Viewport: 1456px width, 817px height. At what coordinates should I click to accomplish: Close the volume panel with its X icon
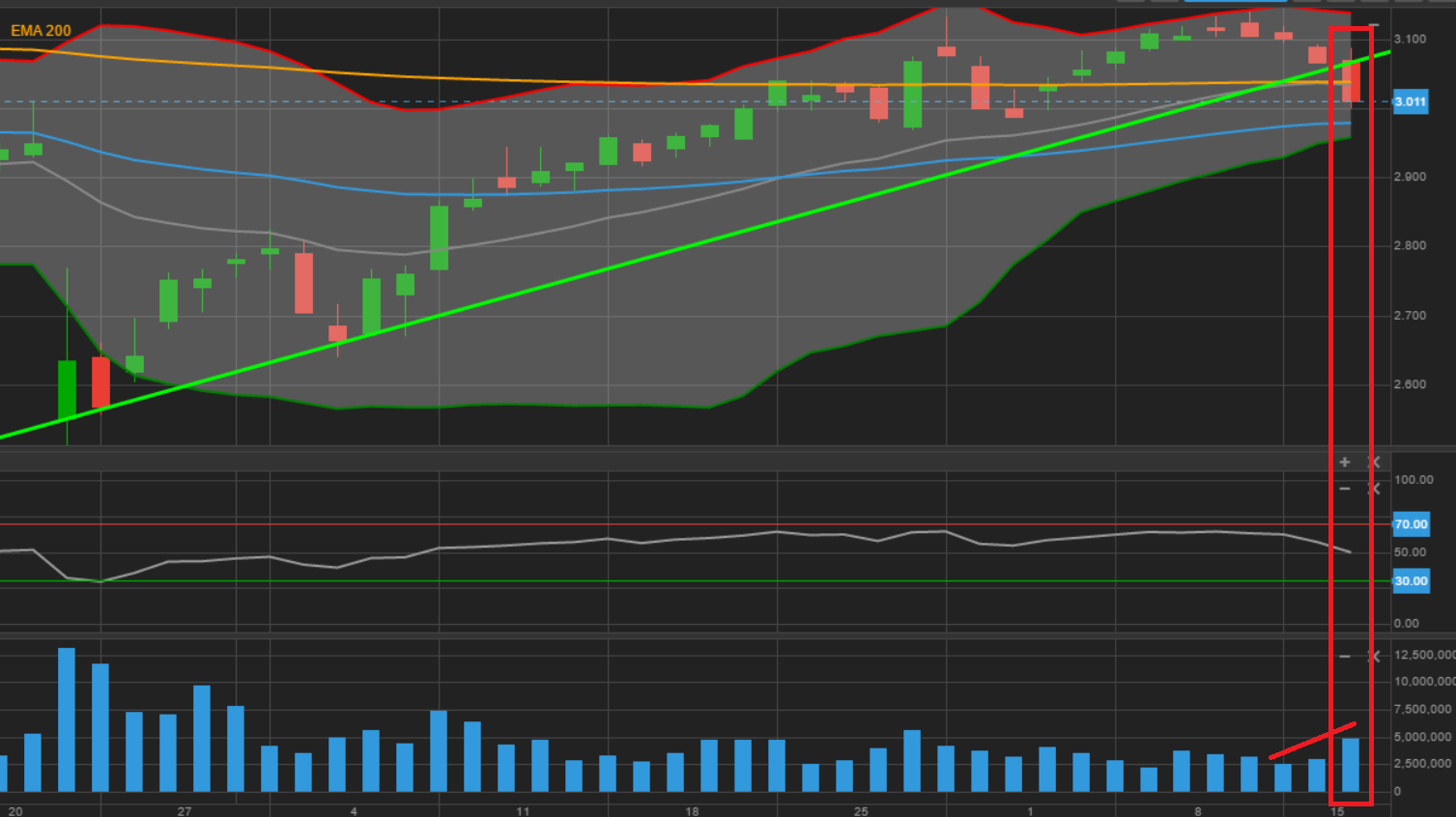[x=1375, y=657]
